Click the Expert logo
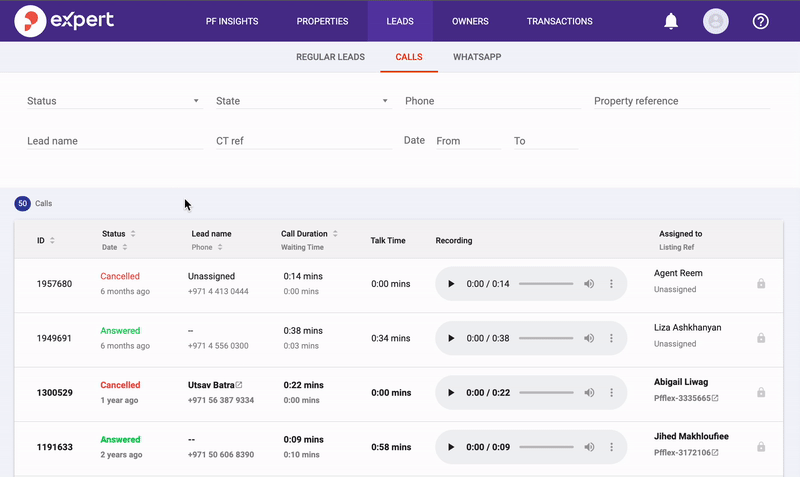 point(64,21)
